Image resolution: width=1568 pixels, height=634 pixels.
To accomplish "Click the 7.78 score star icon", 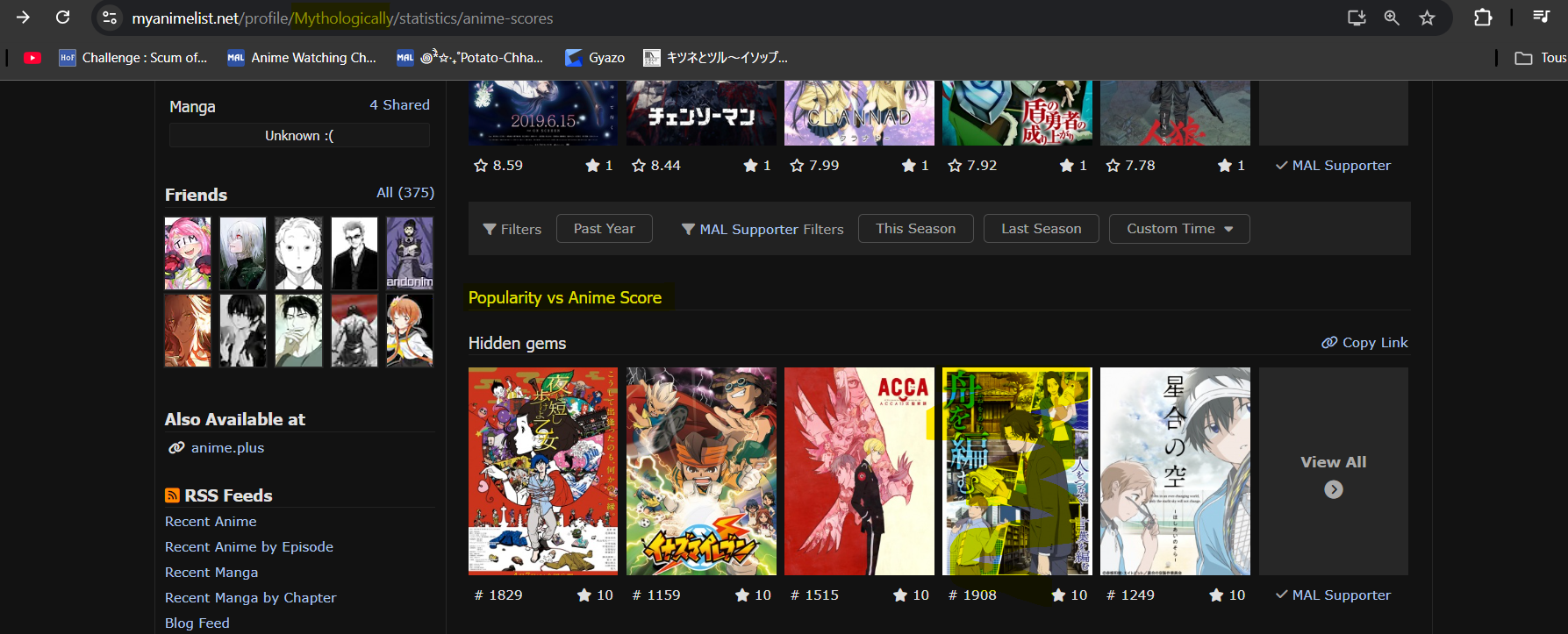I will click(x=1113, y=165).
